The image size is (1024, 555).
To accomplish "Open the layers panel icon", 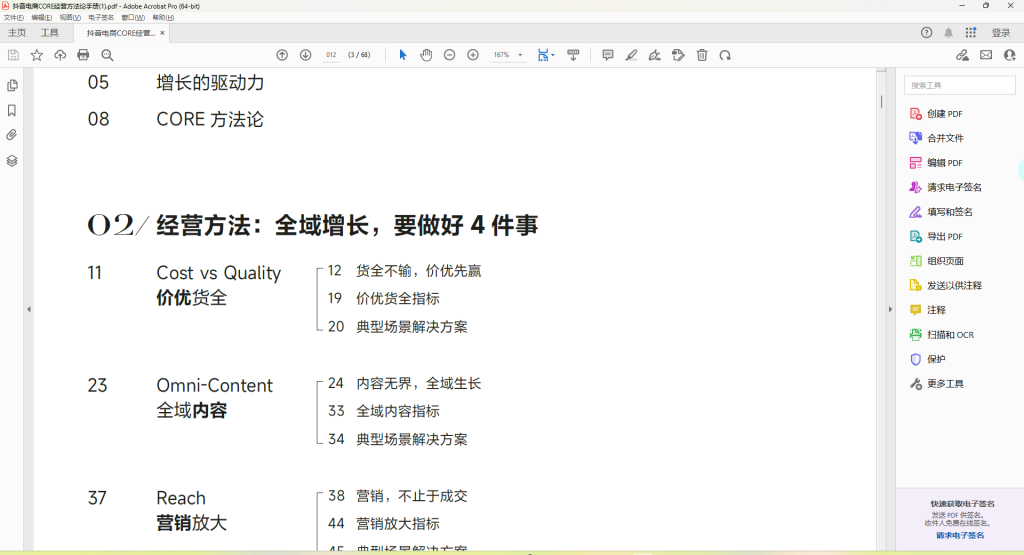I will pos(12,161).
